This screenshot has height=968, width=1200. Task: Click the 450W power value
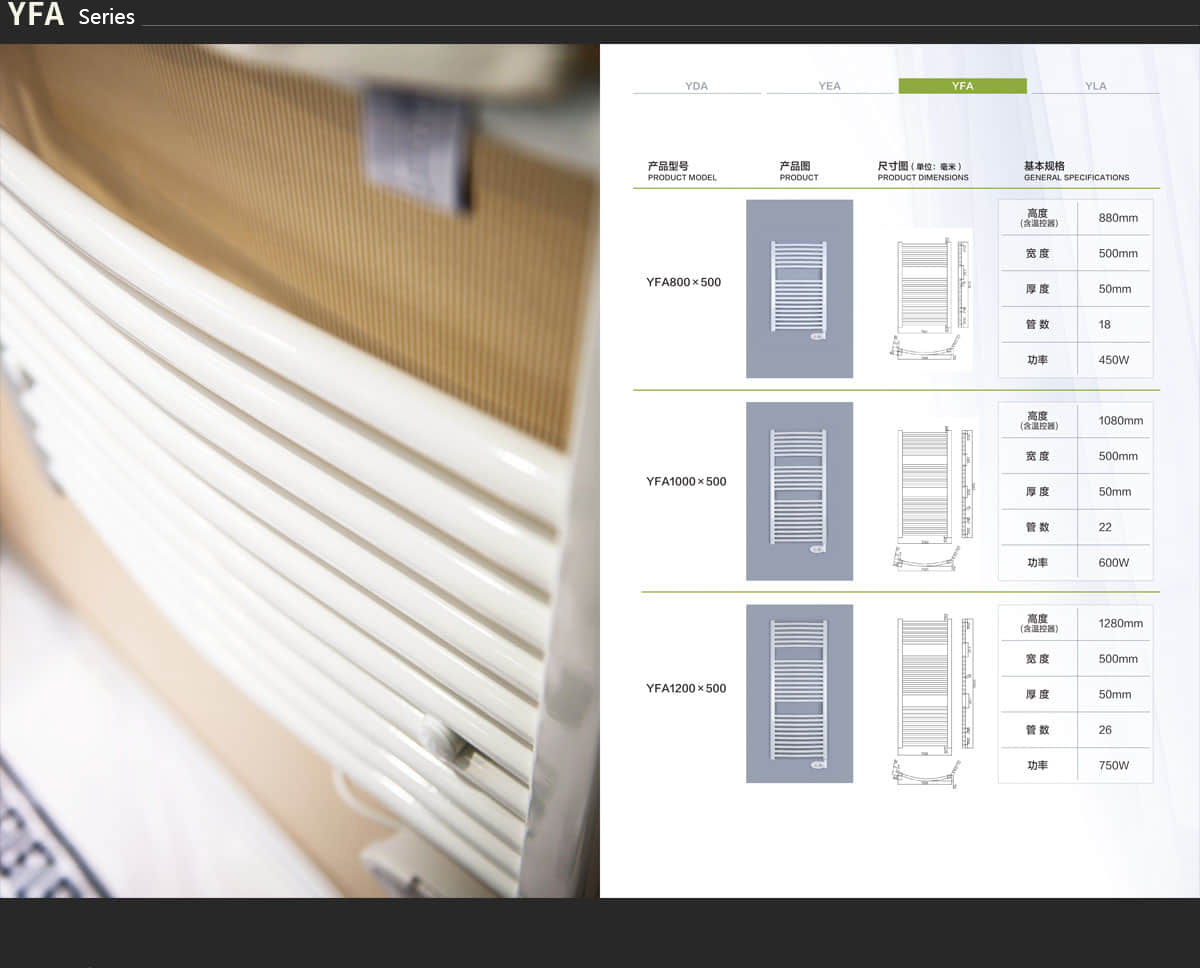click(x=1113, y=360)
